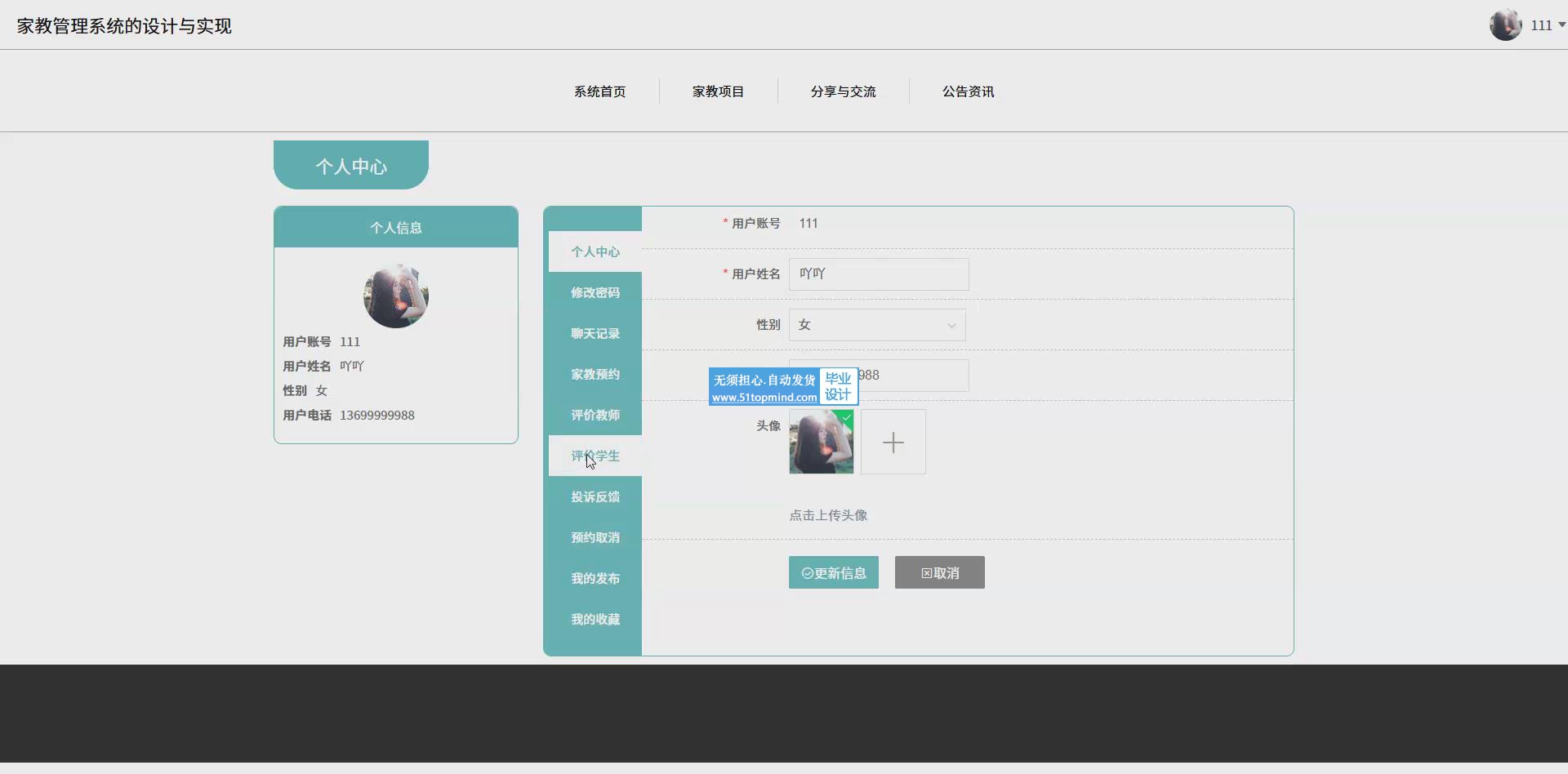Click 更新信息 button
Screen dimensions: 1568x774
point(834,572)
